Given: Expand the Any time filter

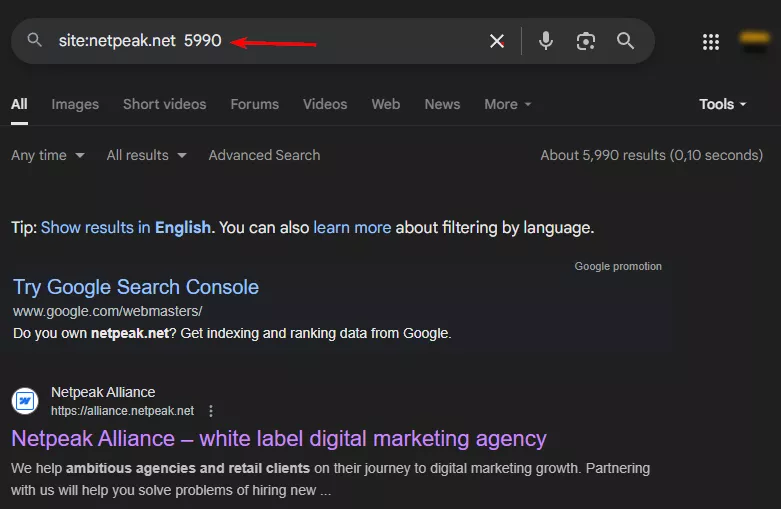Looking at the screenshot, I should [48, 155].
